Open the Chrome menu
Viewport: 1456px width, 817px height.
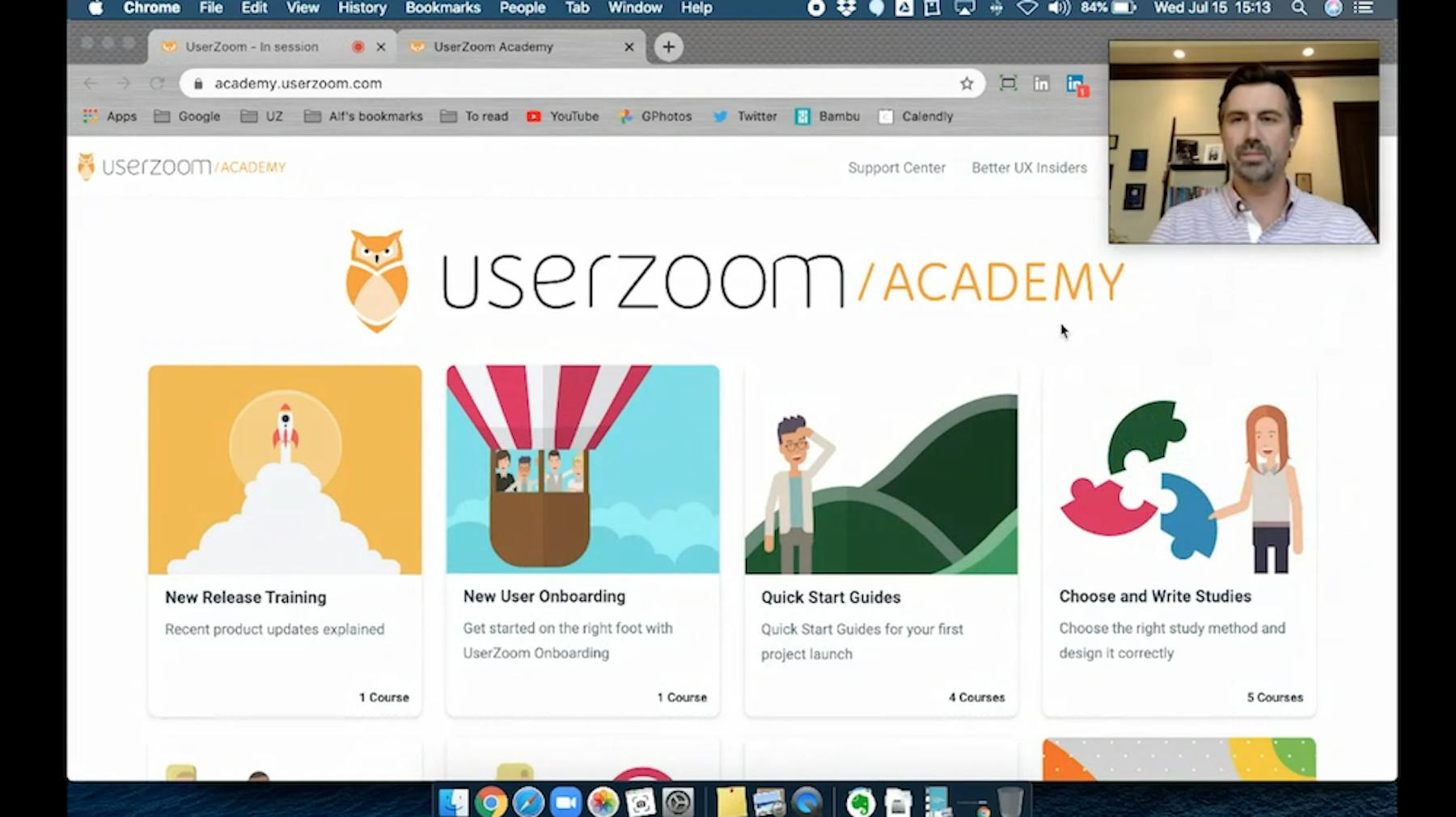pos(151,8)
